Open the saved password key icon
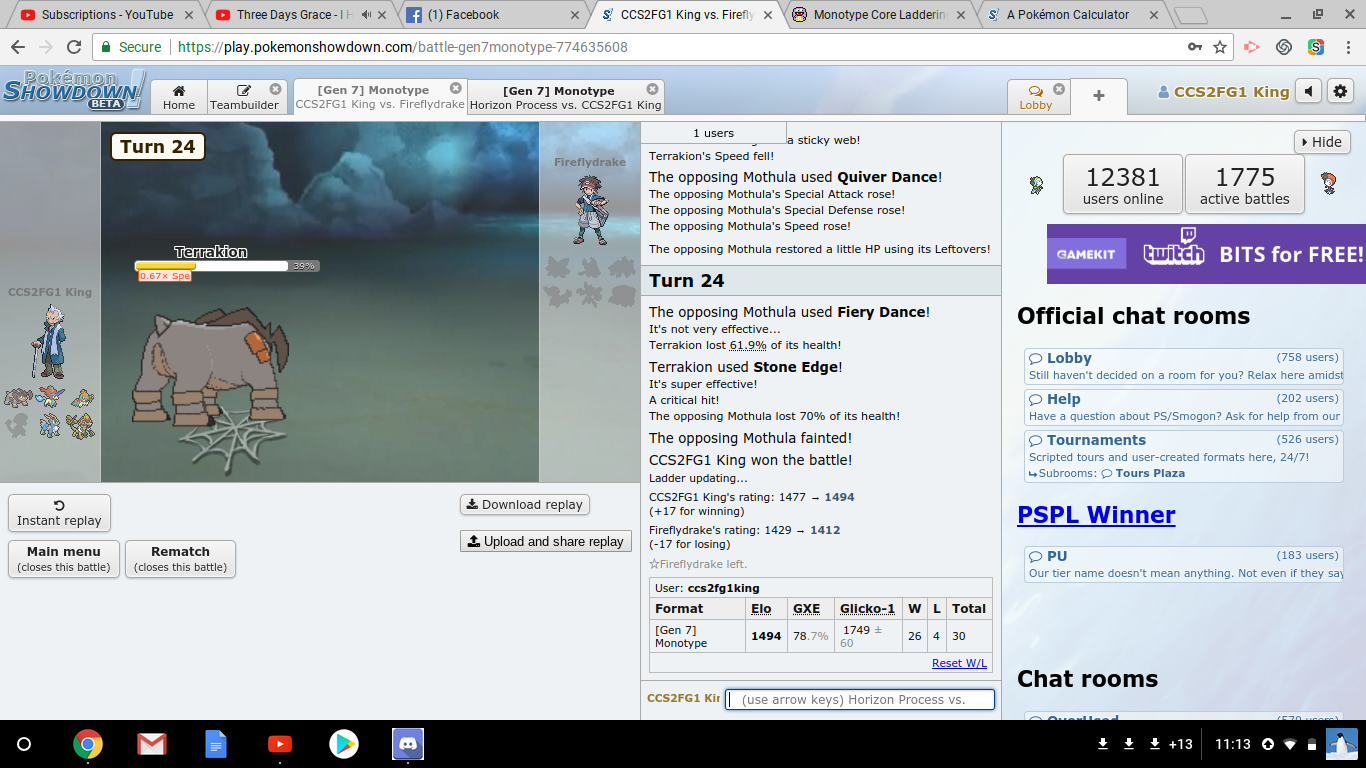Viewport: 1366px width, 768px height. [x=1195, y=47]
